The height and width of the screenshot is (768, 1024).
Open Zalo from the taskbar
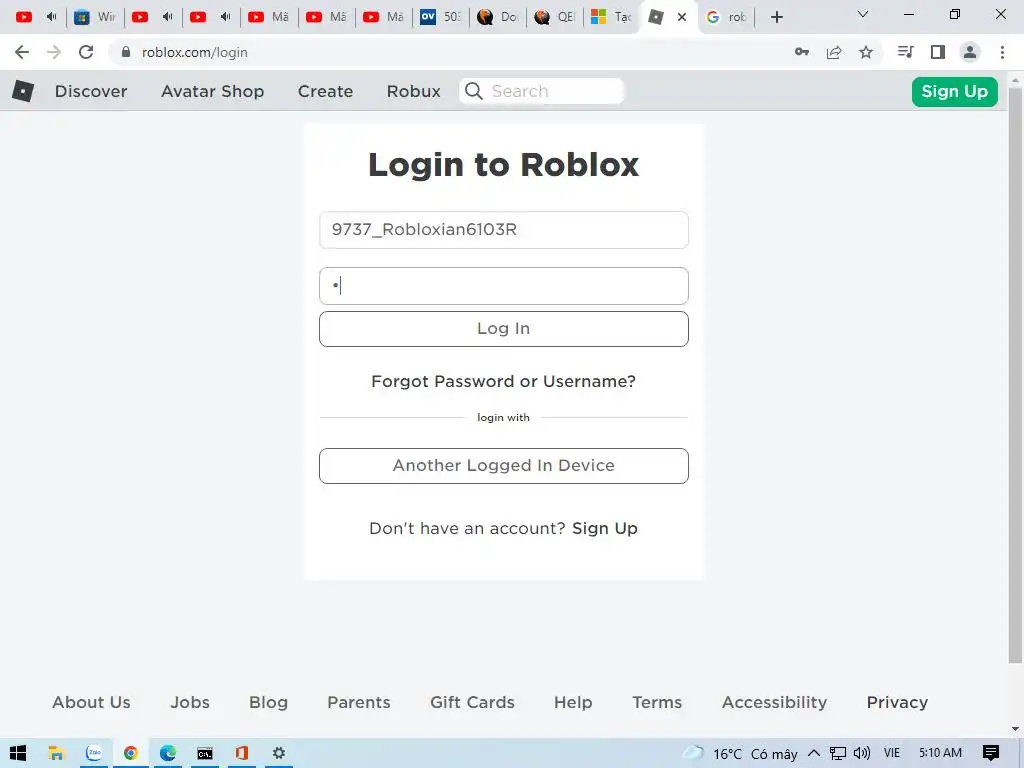94,753
